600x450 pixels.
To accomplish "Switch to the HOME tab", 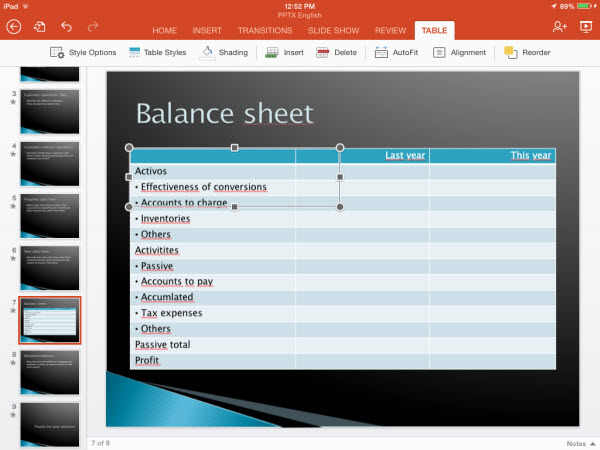I will click(165, 30).
